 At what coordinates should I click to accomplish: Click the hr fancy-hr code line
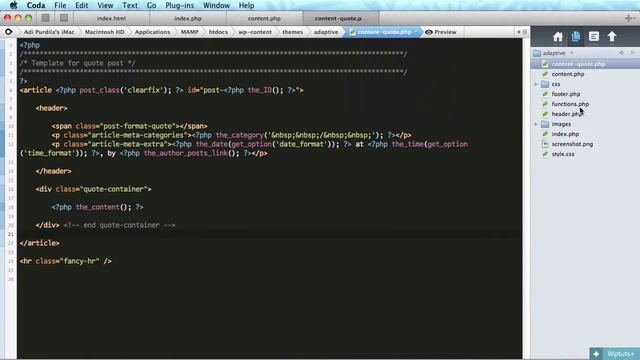[x=66, y=261]
